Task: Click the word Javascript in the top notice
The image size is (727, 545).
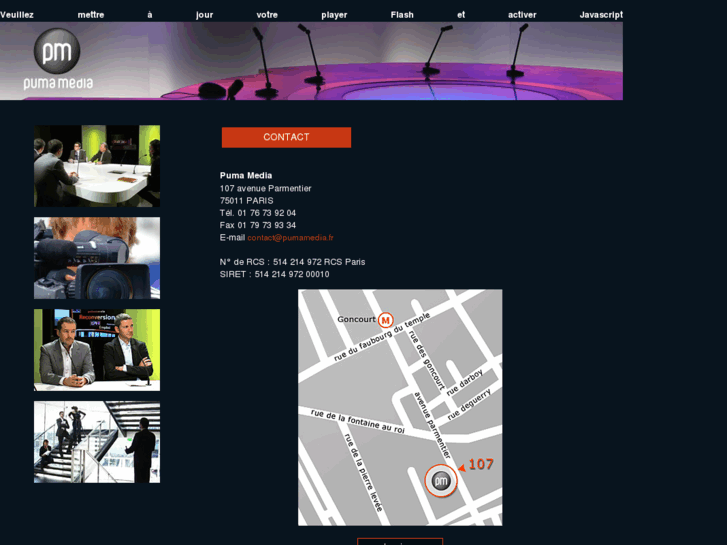Action: 601,15
